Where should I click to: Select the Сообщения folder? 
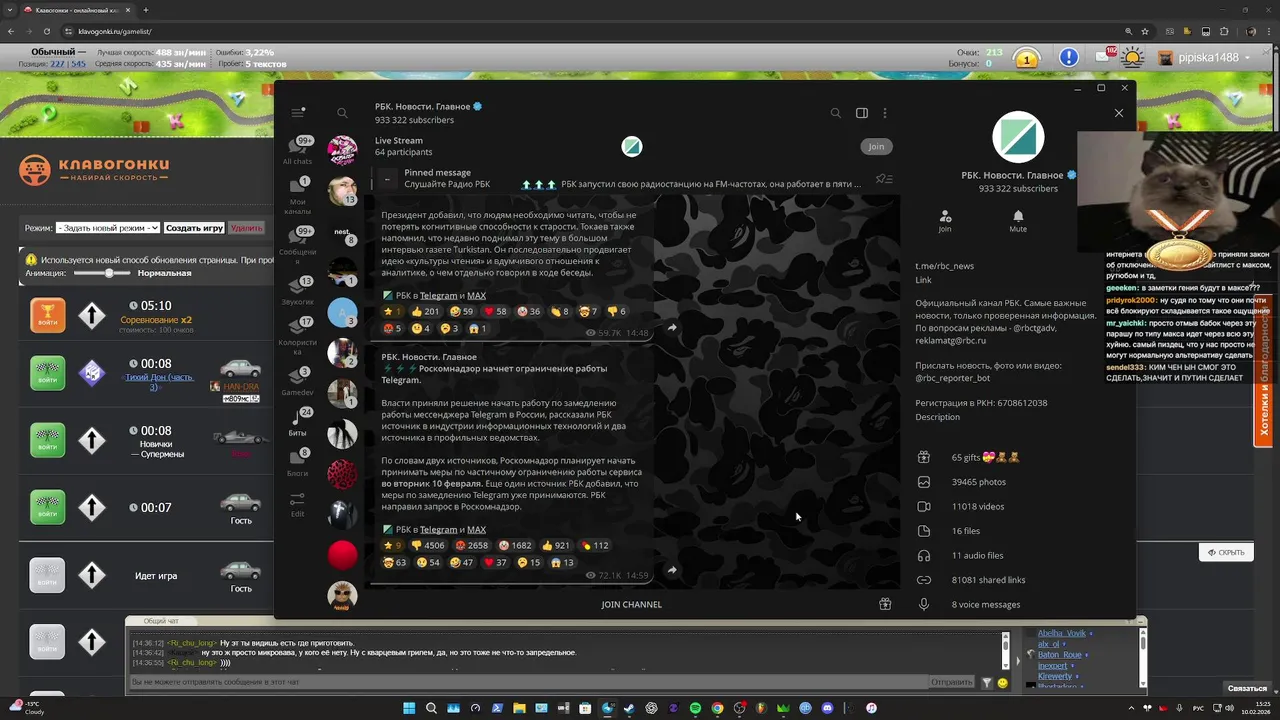297,246
